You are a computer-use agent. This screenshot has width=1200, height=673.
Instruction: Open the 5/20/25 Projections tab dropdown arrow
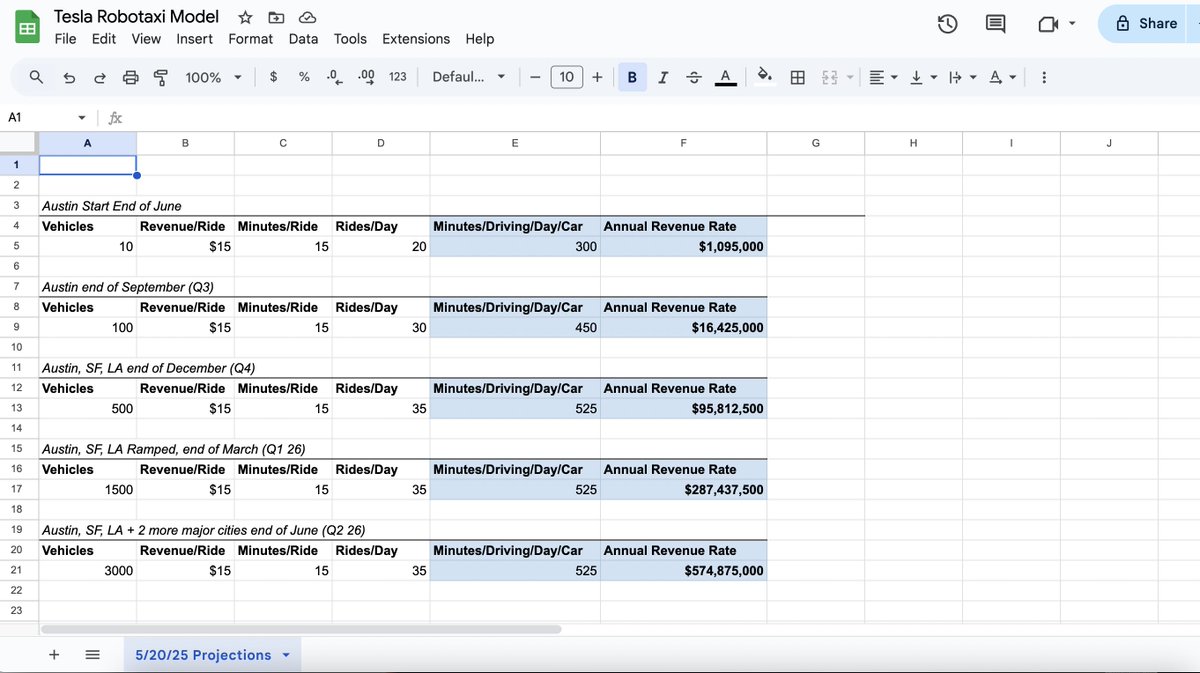[286, 655]
